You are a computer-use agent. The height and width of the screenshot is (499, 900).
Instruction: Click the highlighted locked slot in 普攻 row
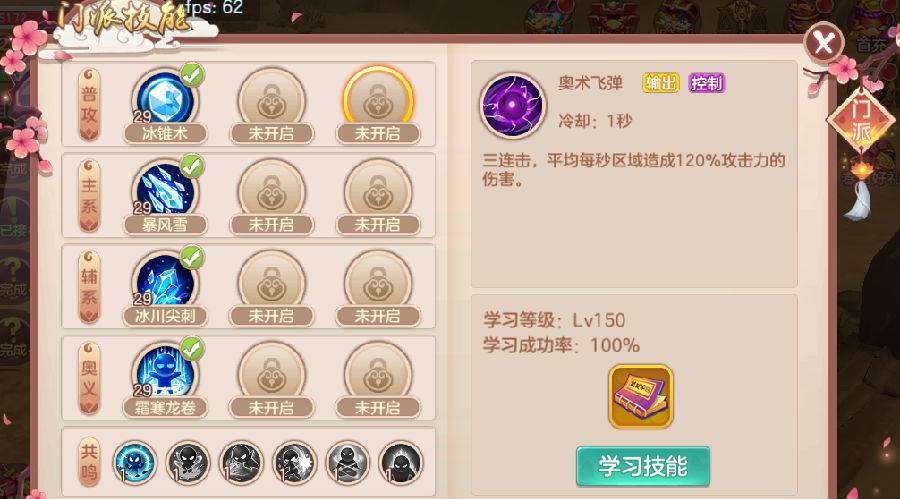click(378, 100)
